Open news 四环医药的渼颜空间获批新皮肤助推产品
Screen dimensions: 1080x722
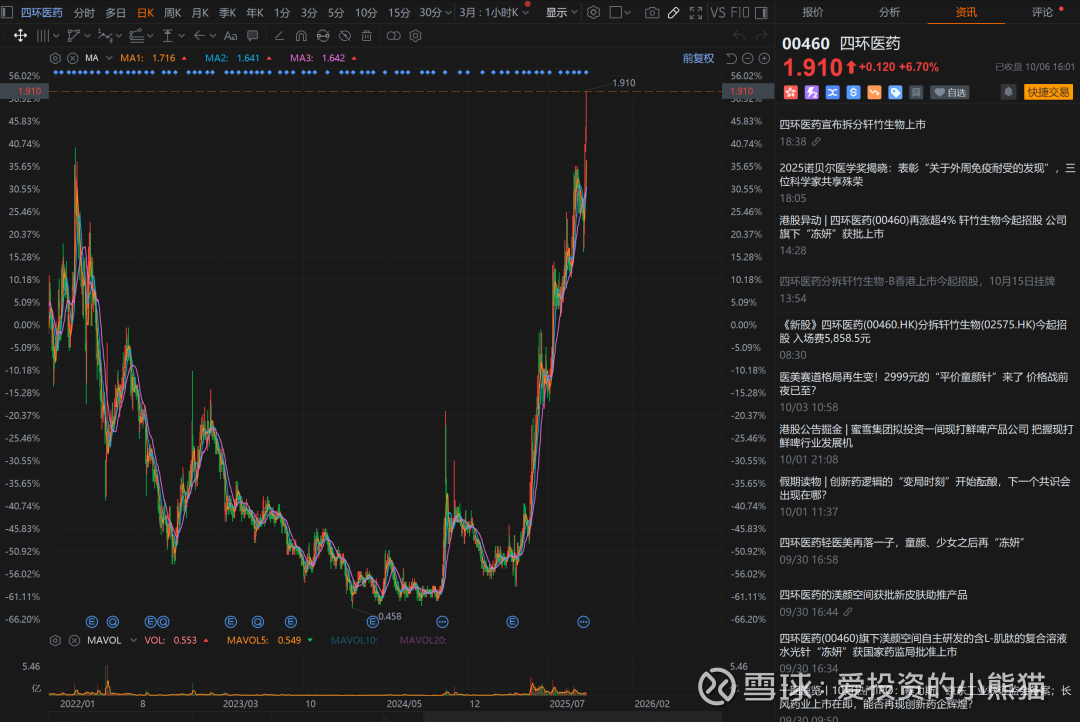873,595
